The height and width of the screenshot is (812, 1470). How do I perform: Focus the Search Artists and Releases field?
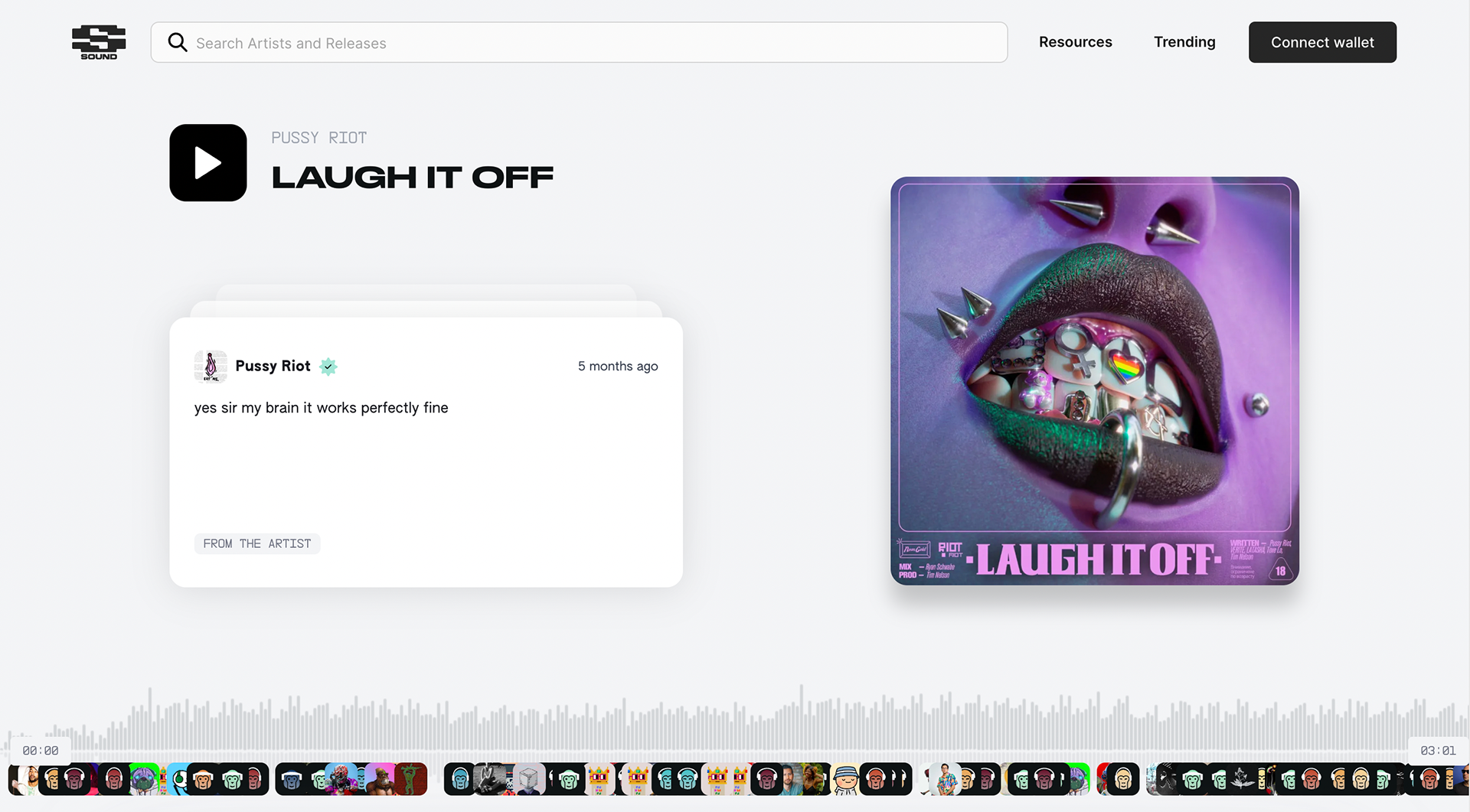[579, 42]
